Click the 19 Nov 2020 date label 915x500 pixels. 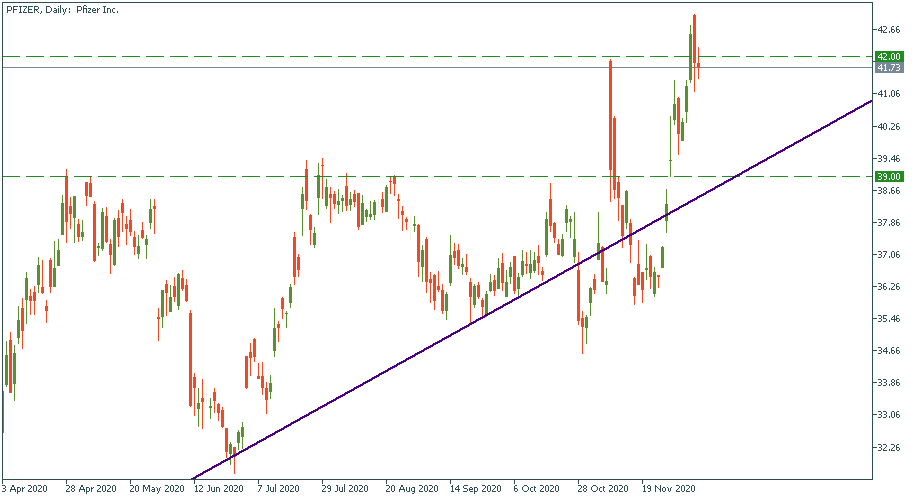[x=668, y=490]
